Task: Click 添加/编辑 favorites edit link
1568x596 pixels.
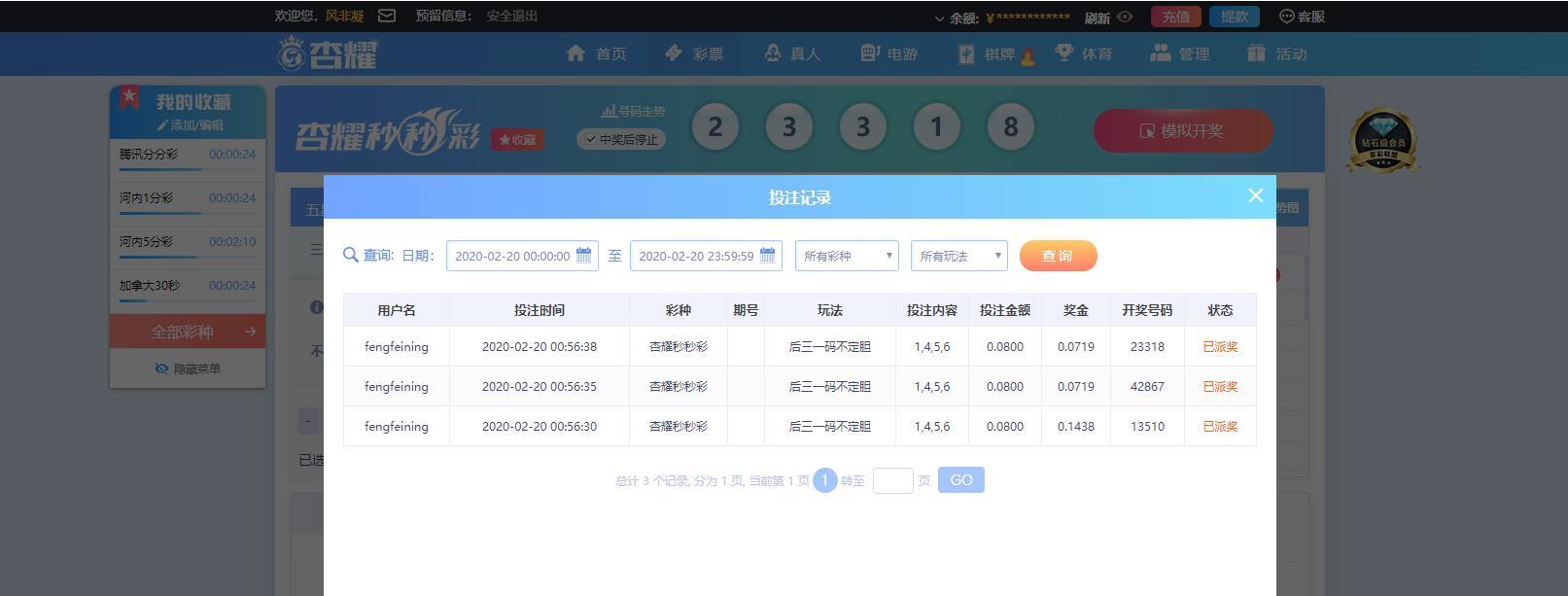Action: [x=190, y=124]
